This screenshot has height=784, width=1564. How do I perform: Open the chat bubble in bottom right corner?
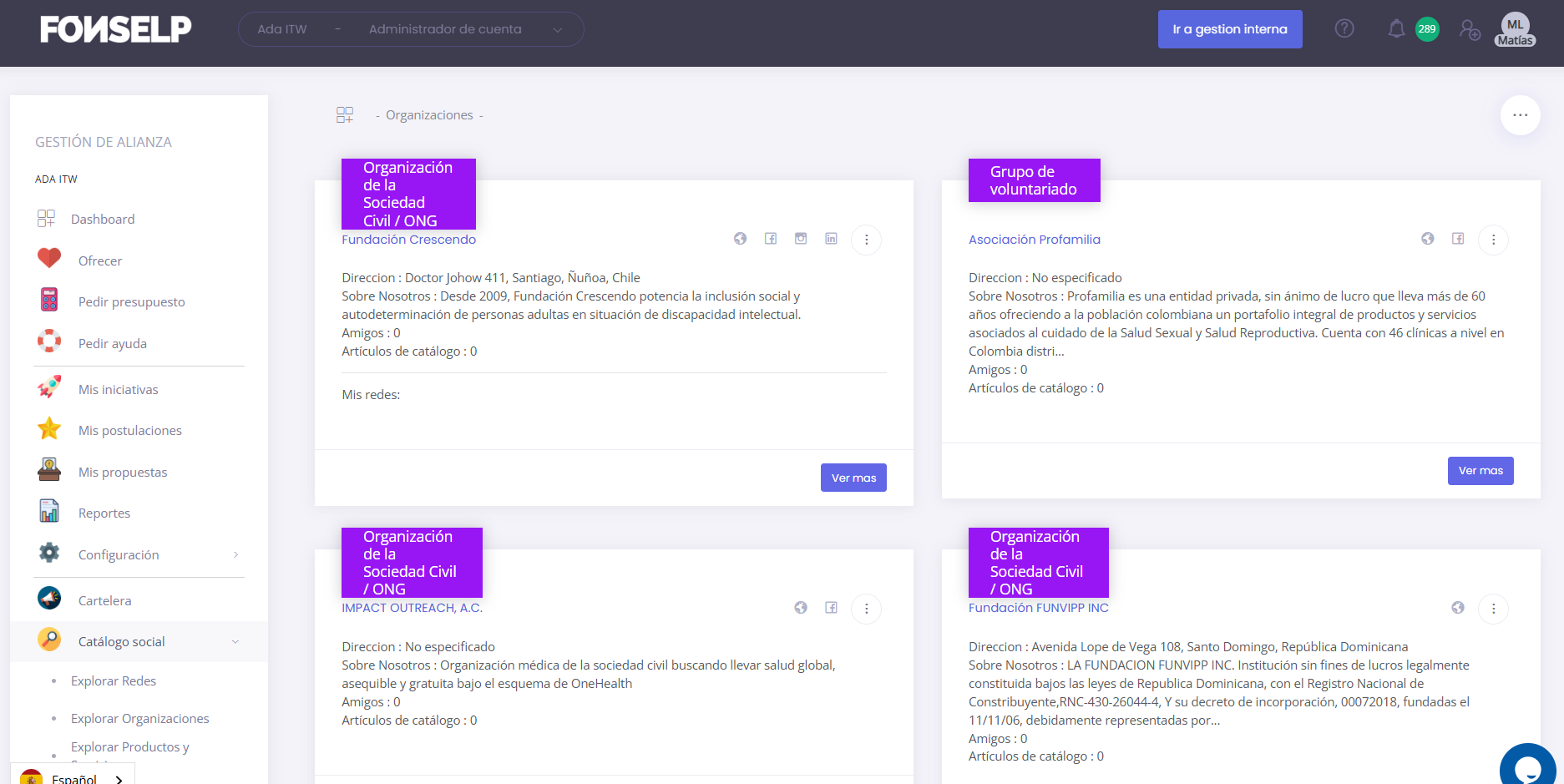1528,766
